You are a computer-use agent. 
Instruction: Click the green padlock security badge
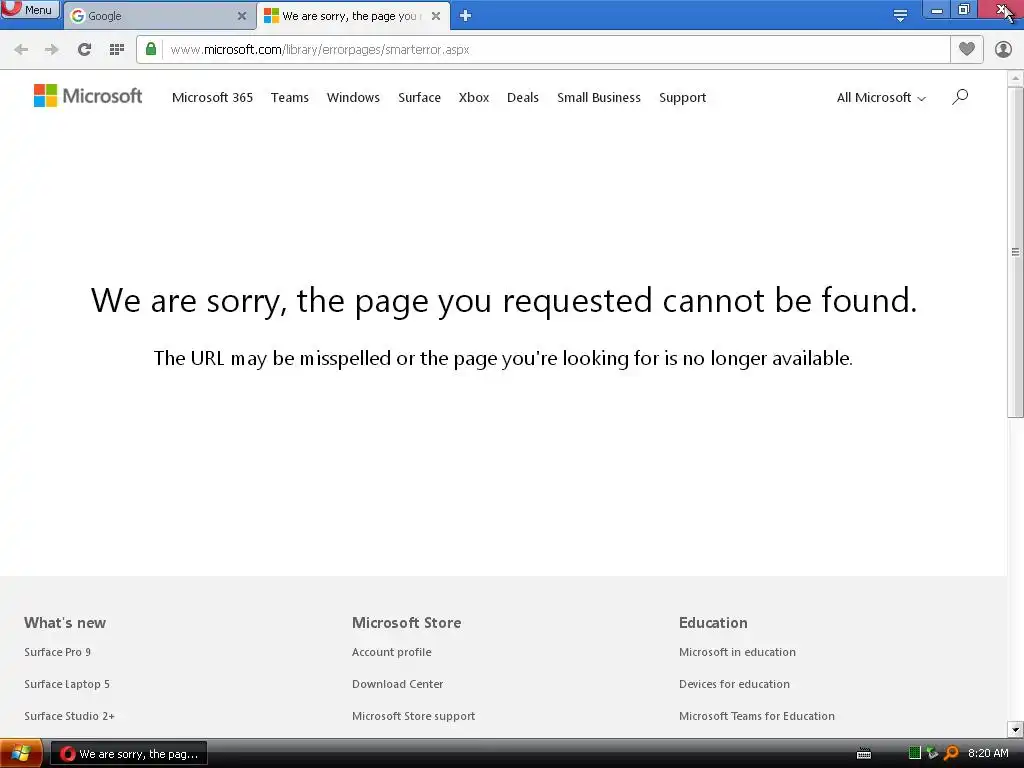pos(151,49)
